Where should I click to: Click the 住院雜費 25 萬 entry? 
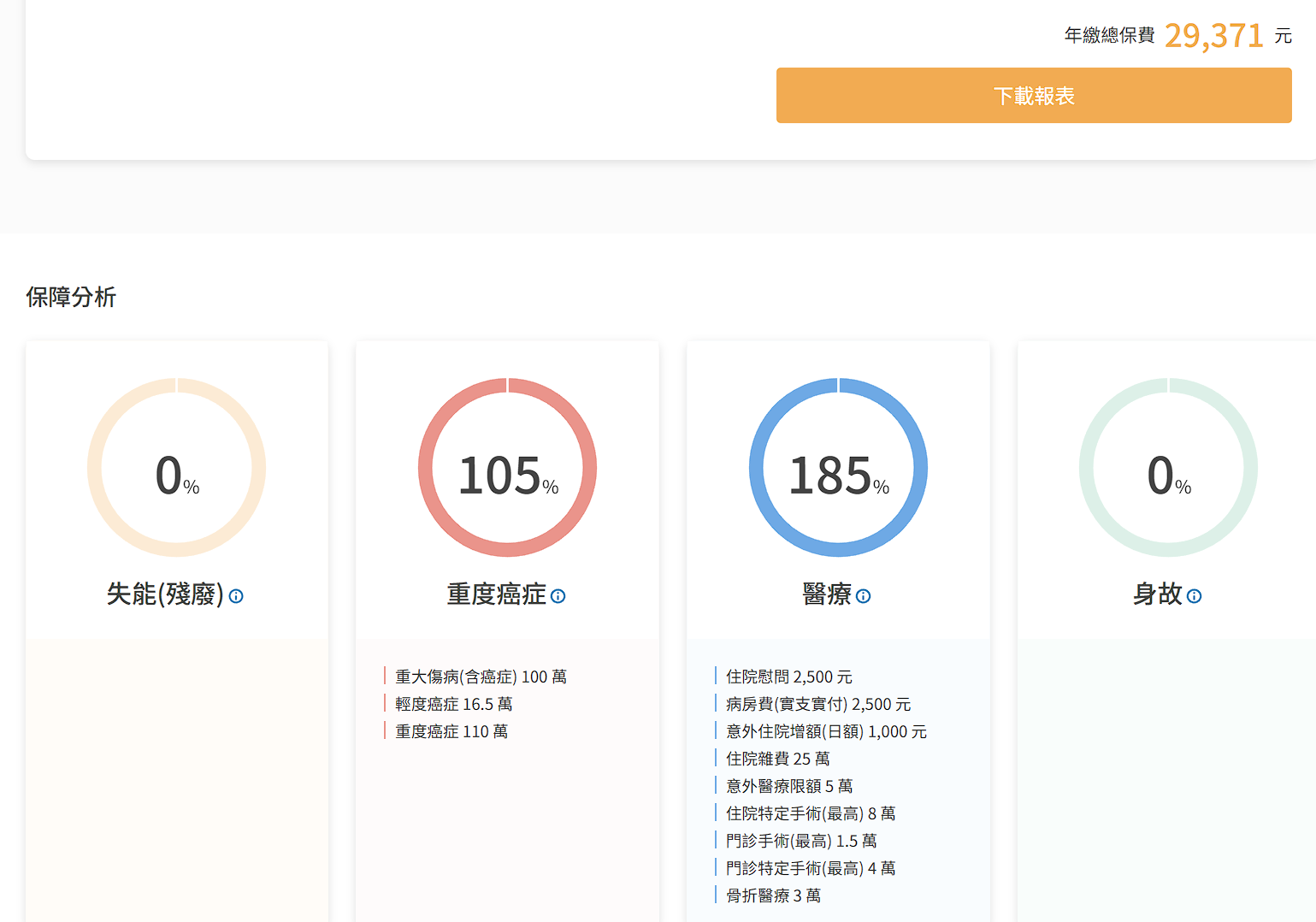point(777,759)
